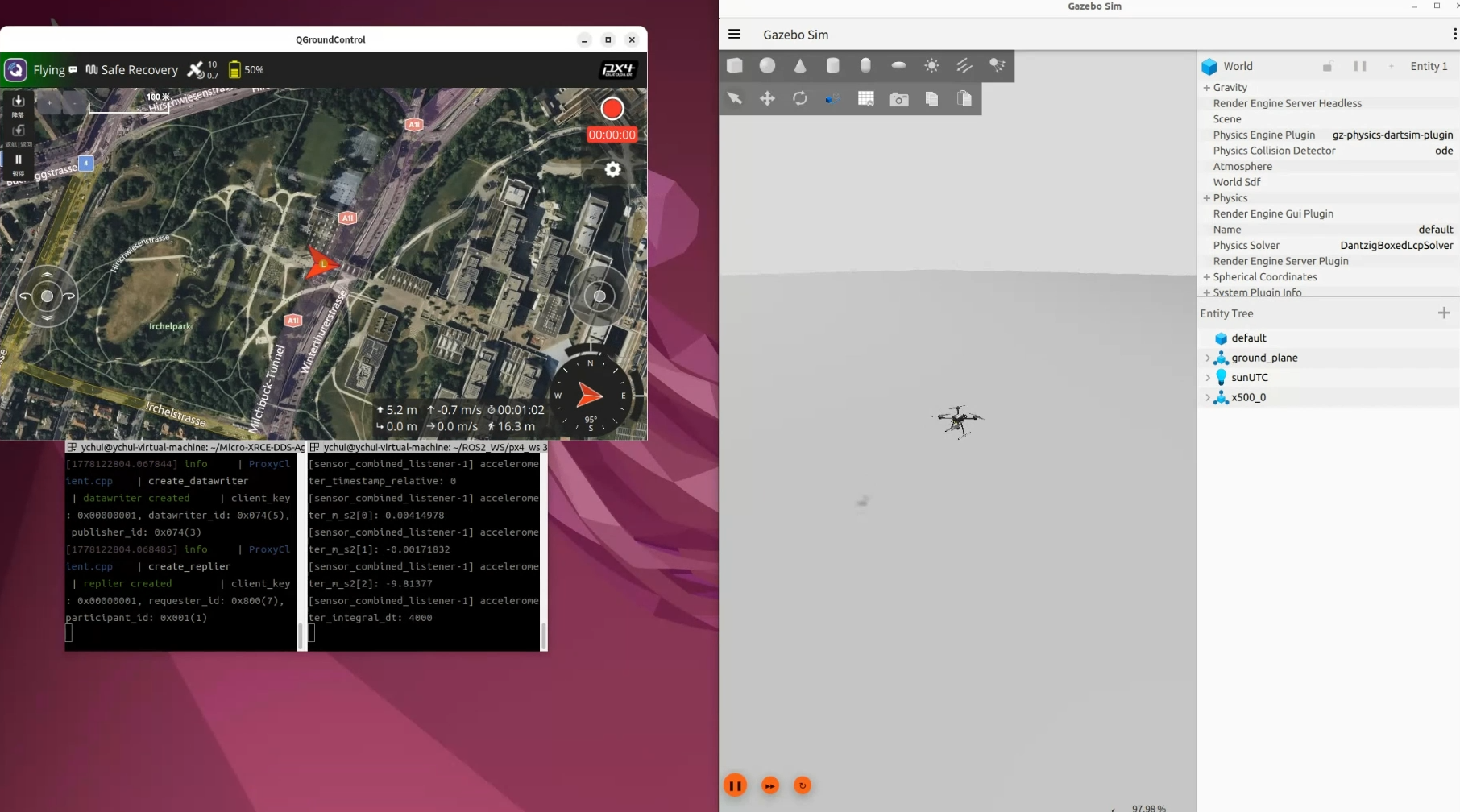Expand the x500_0 entity
Screen dimensions: 1460x812
[1207, 397]
